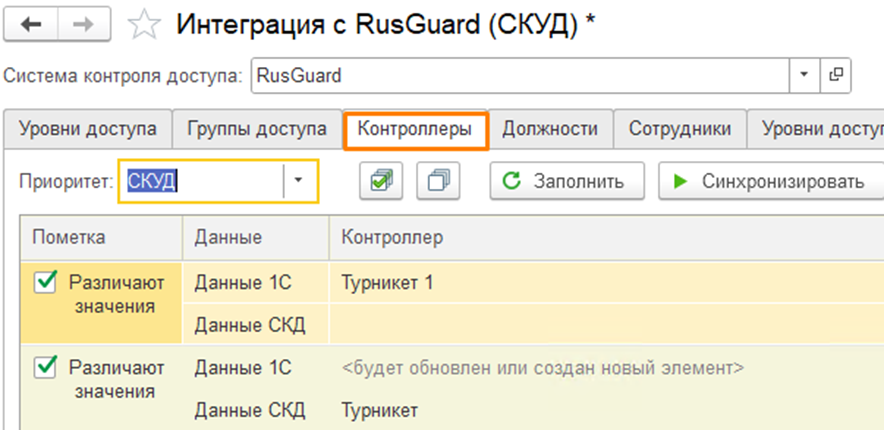Screen dimensions: 884x430
Task: Uncheck the checkbox for the Турникет 1 row
Action: click(x=46, y=283)
